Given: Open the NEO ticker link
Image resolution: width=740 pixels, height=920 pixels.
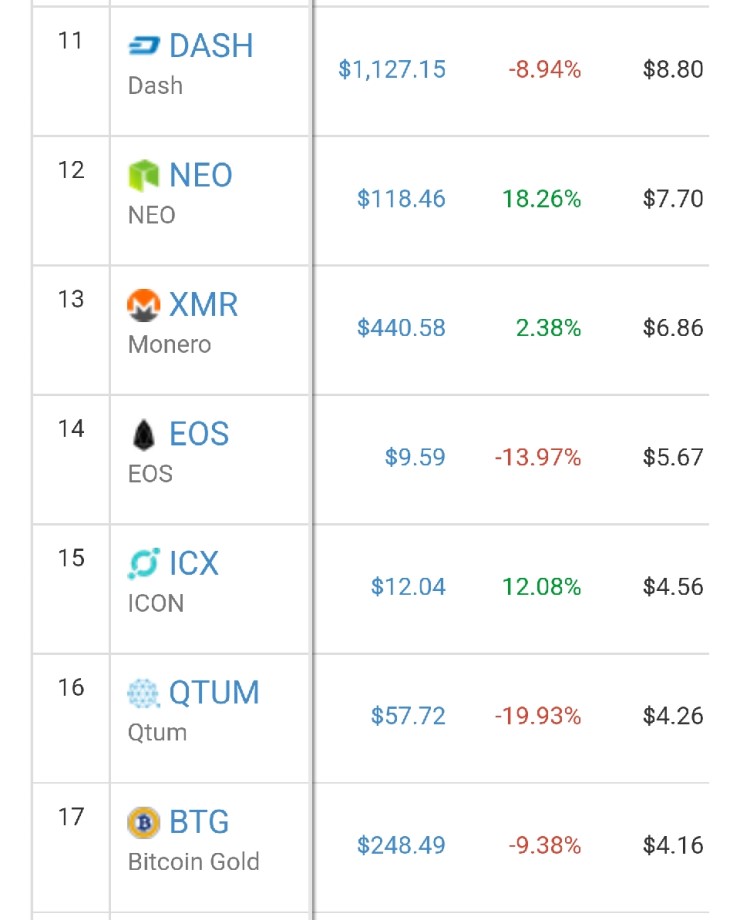Looking at the screenshot, I should 201,175.
